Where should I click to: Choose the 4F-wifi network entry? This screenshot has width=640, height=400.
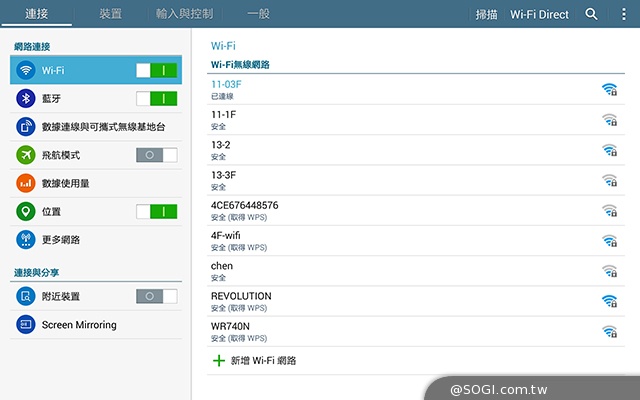400,241
